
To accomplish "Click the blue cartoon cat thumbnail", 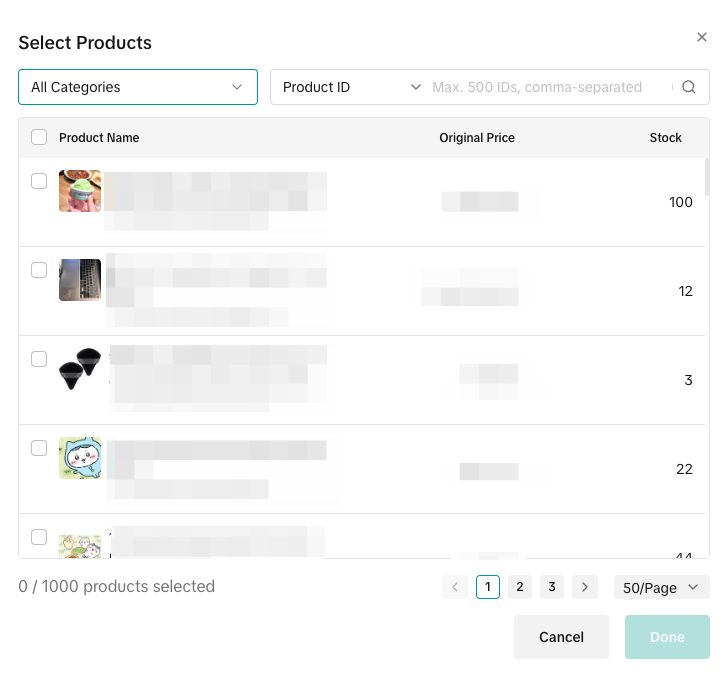I will point(80,458).
